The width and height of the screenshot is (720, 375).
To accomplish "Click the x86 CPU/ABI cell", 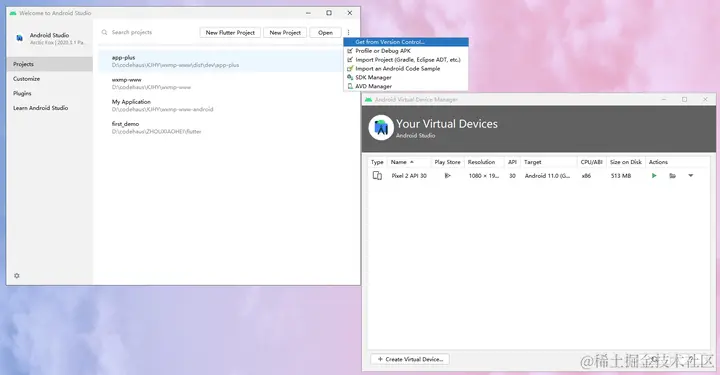I will 586,176.
